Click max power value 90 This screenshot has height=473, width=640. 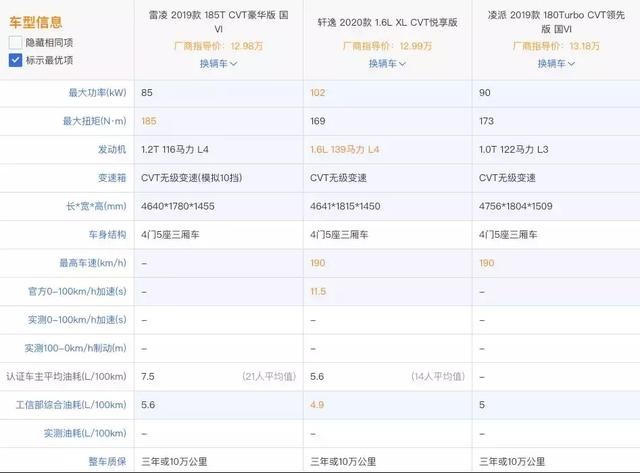tap(484, 93)
